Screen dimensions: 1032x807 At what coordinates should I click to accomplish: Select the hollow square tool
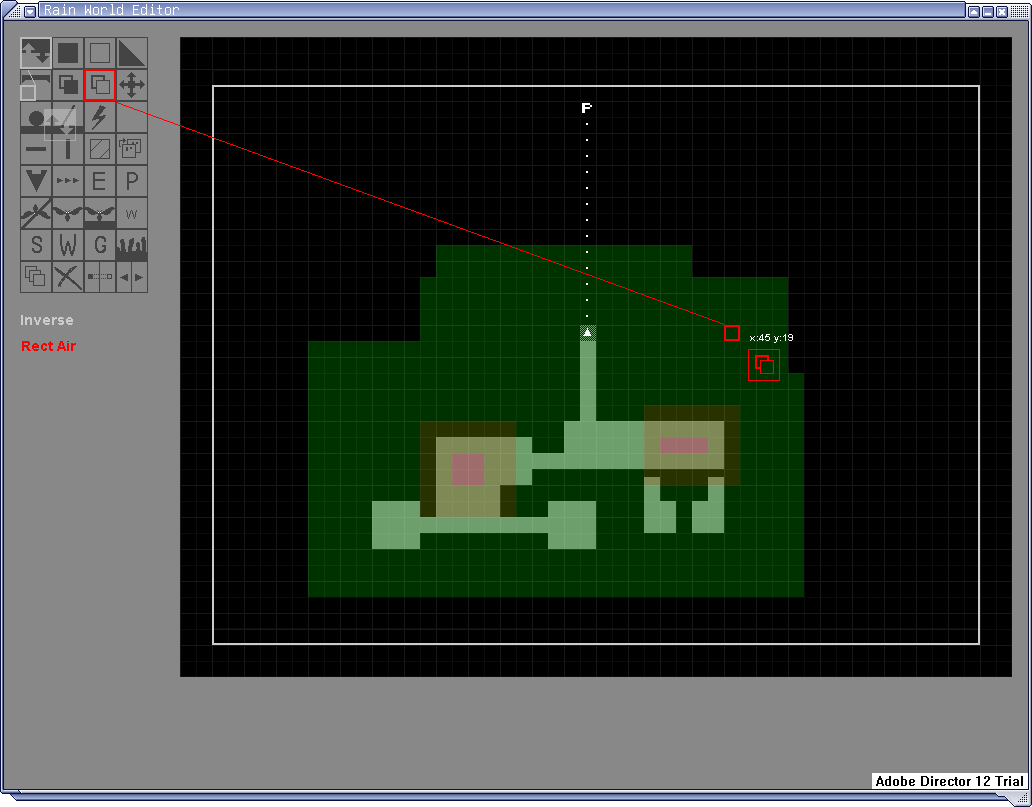tap(99, 53)
